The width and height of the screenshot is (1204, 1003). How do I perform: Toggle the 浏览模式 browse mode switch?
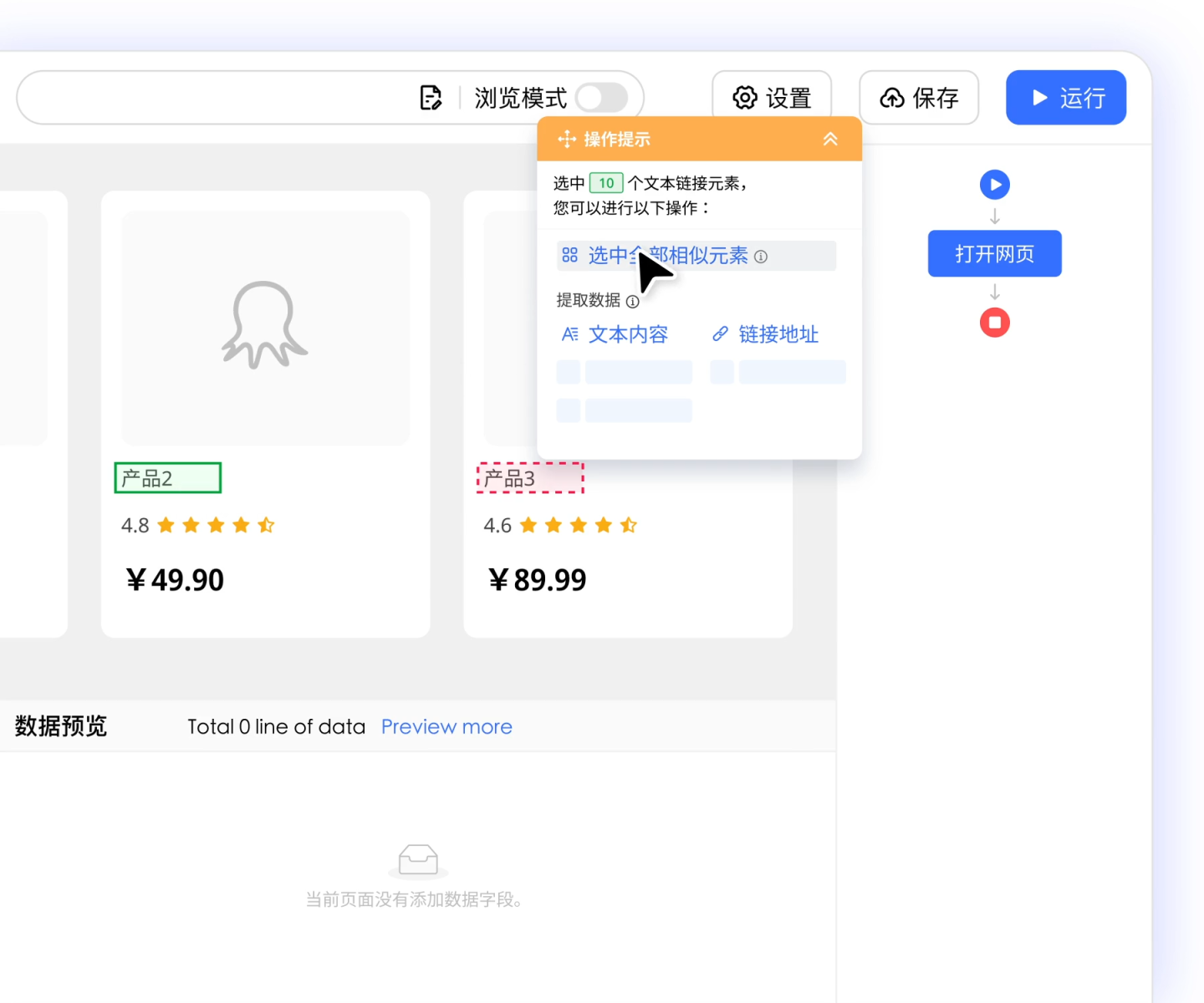point(601,98)
